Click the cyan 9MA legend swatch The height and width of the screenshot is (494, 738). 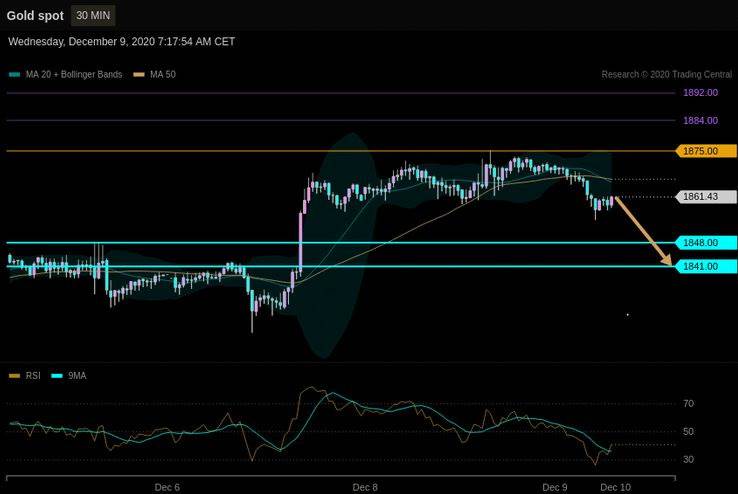56,376
